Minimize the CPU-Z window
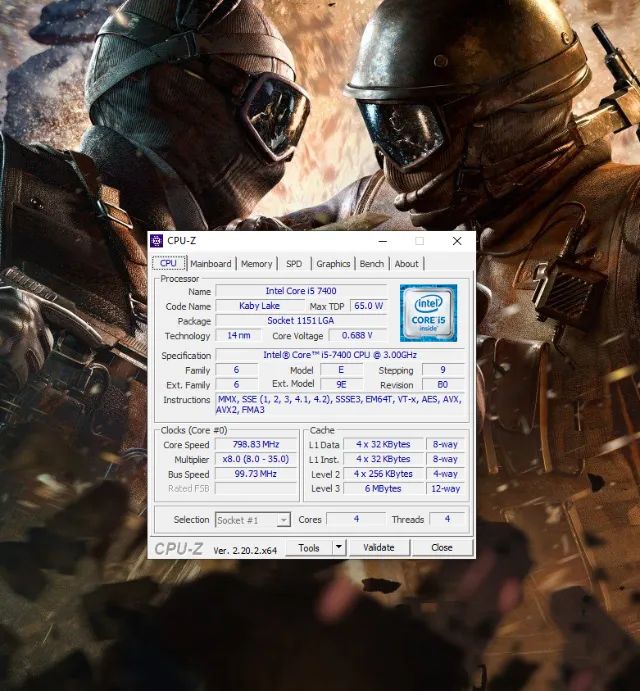640x691 pixels. tap(383, 241)
